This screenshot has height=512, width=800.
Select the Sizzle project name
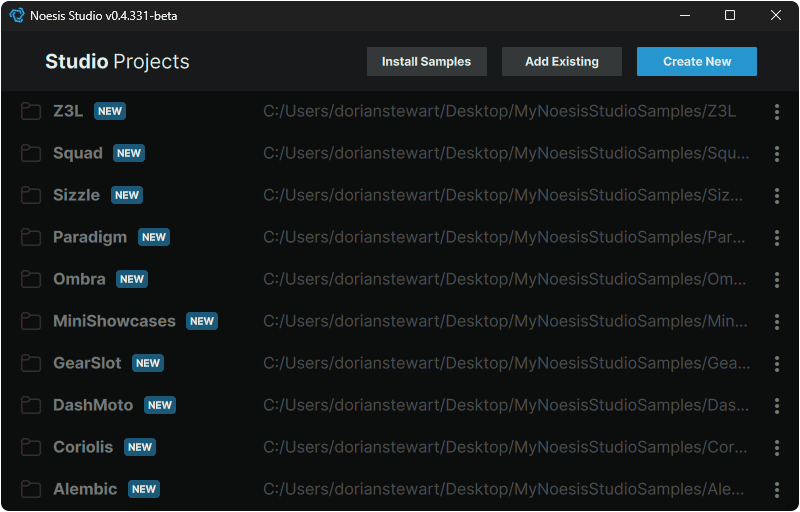pyautogui.click(x=77, y=195)
